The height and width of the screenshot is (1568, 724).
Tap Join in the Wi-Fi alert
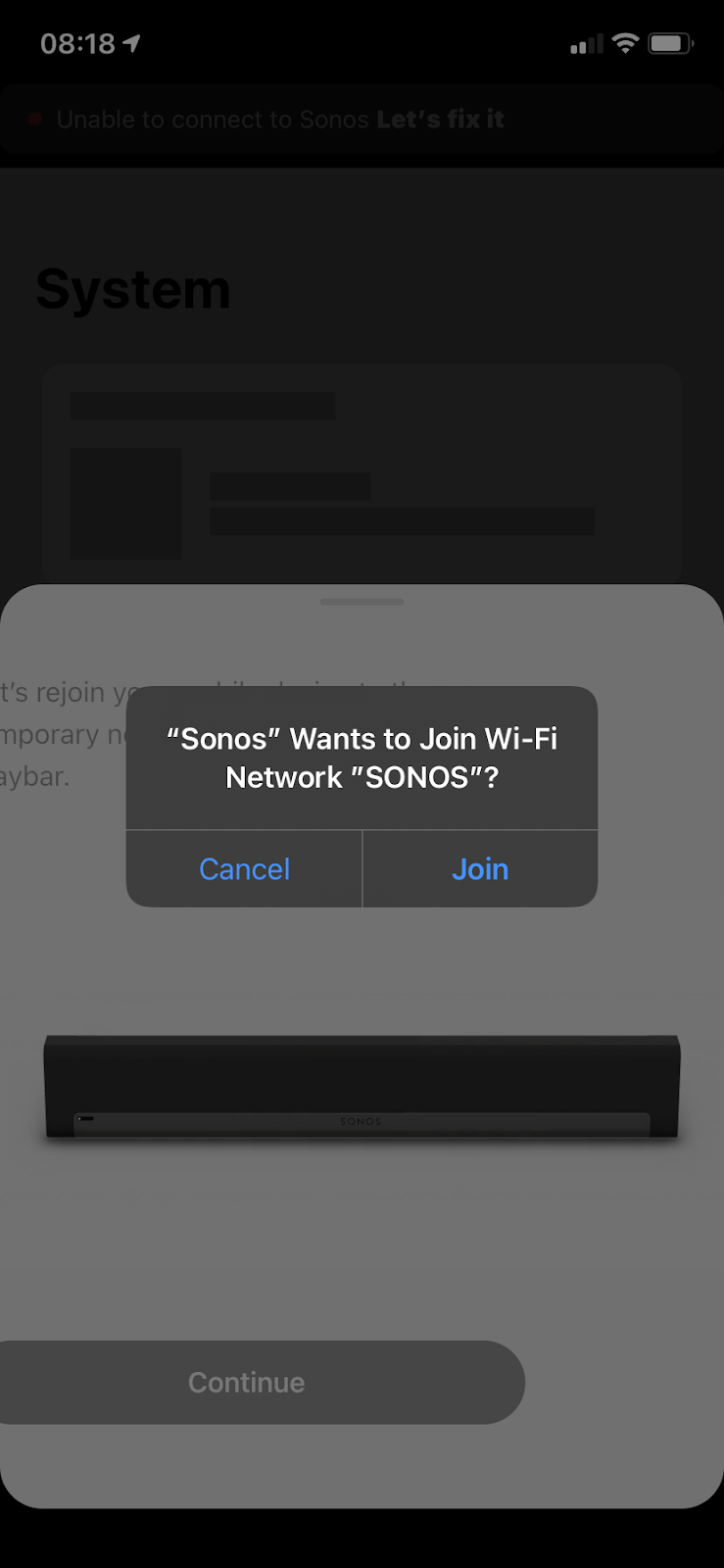[480, 869]
